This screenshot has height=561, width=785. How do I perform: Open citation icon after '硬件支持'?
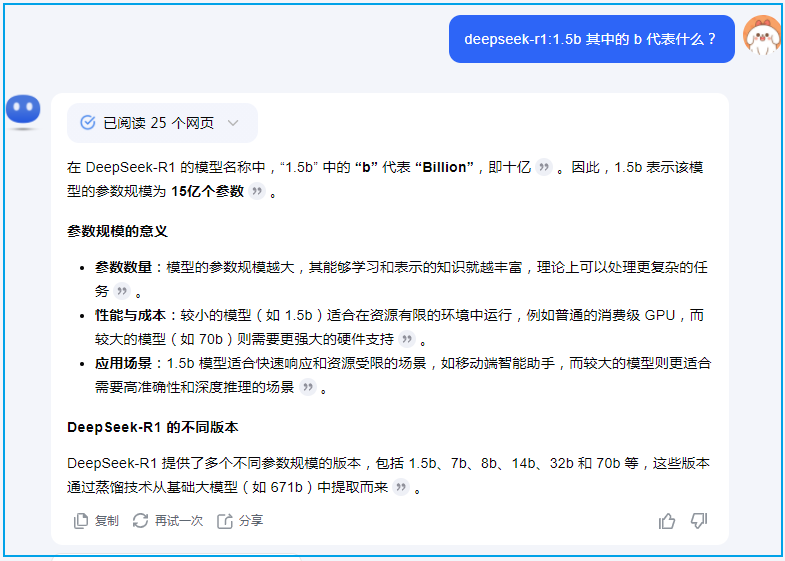coord(407,339)
